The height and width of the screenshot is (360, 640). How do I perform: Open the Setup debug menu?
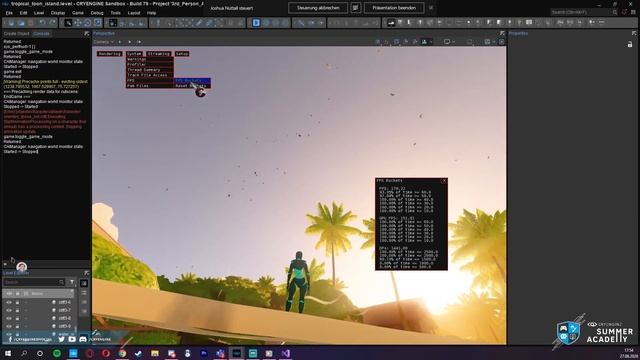pyautogui.click(x=182, y=54)
